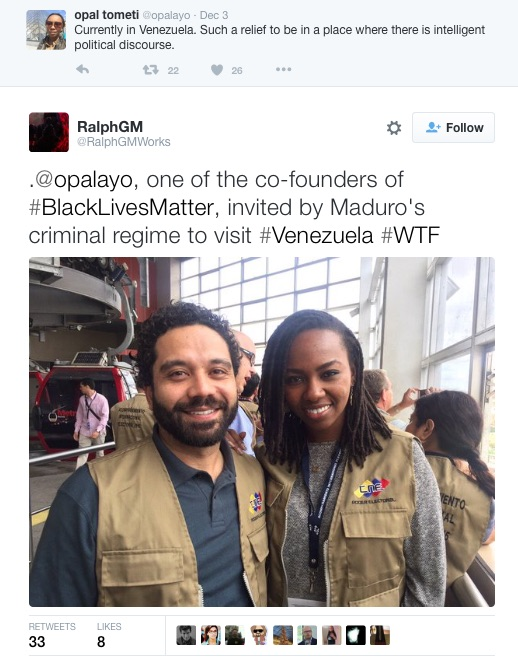This screenshot has width=518, height=659.
Task: Open the @opalayo mention in RalphGM's tweet
Action: pos(83,180)
